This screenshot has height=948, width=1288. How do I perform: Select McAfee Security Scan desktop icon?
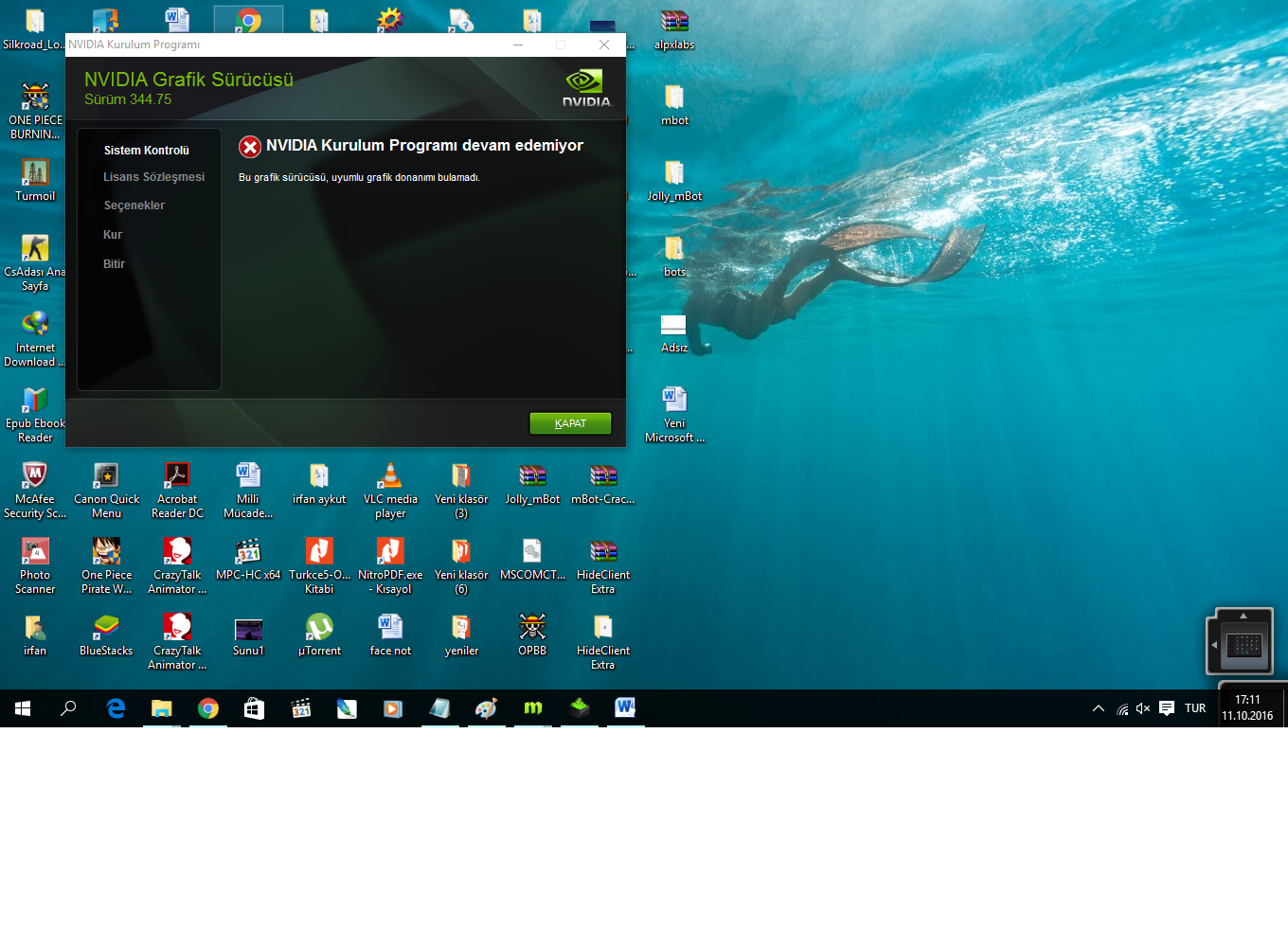35,490
